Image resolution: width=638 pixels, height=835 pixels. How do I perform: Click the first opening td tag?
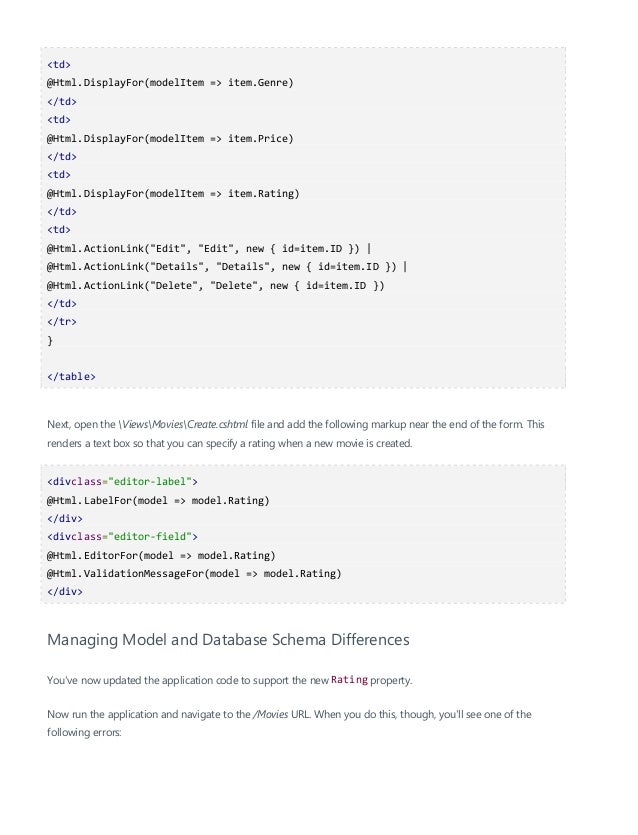[x=59, y=64]
